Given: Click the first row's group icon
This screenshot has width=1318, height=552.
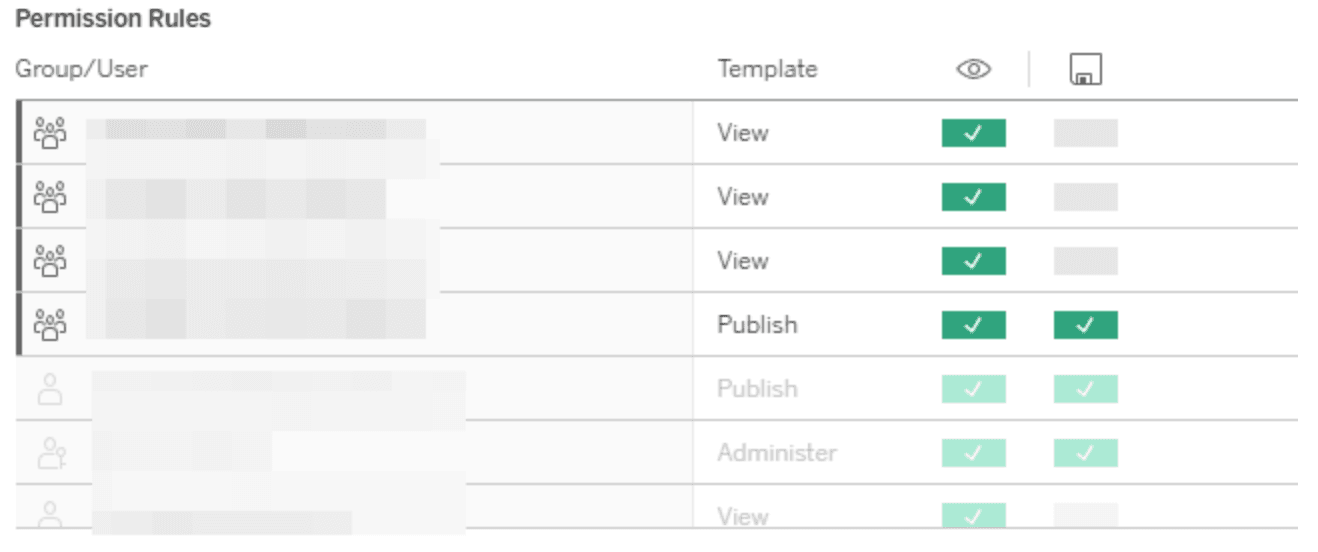Looking at the screenshot, I should tap(50, 132).
